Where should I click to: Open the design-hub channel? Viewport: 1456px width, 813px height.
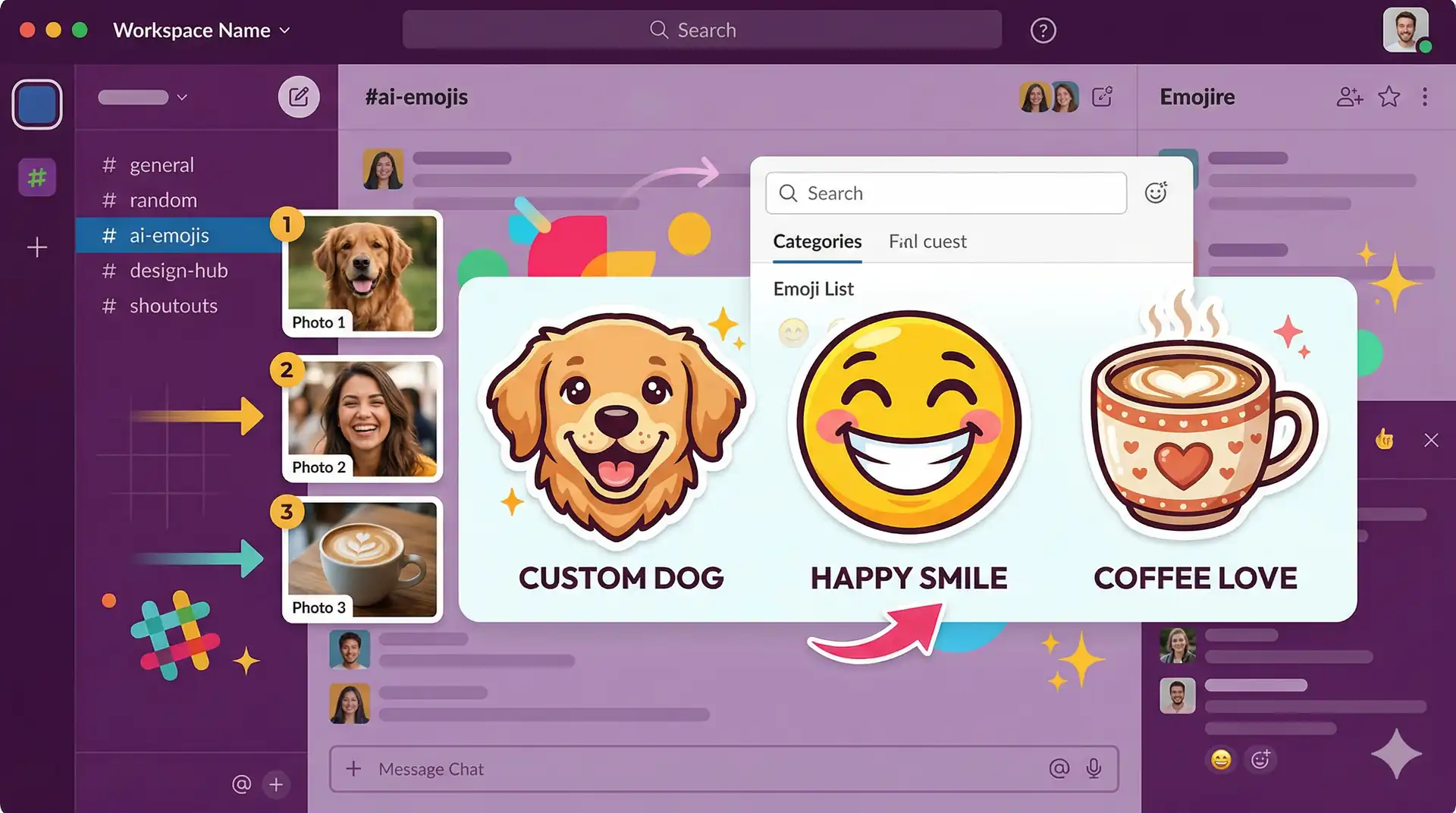(x=178, y=271)
